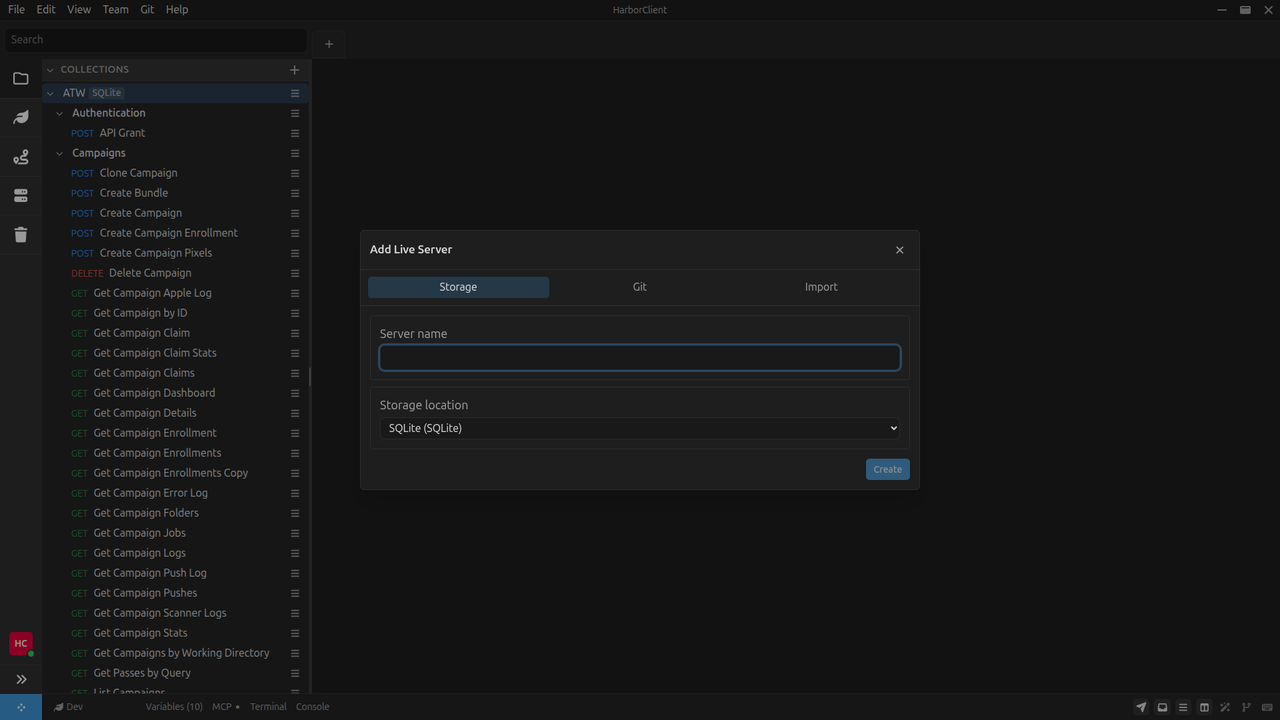Focus the Server name input field
Viewport: 1280px width, 720px height.
640,358
